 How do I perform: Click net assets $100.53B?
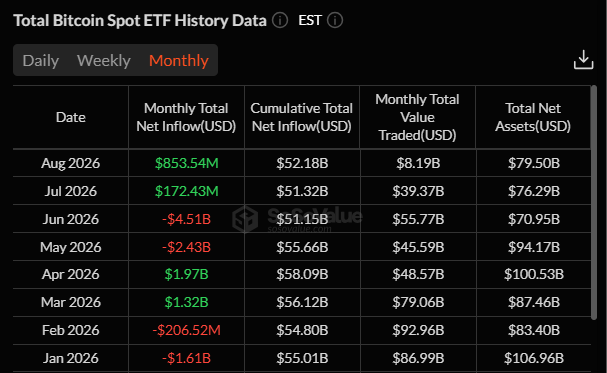tap(534, 274)
